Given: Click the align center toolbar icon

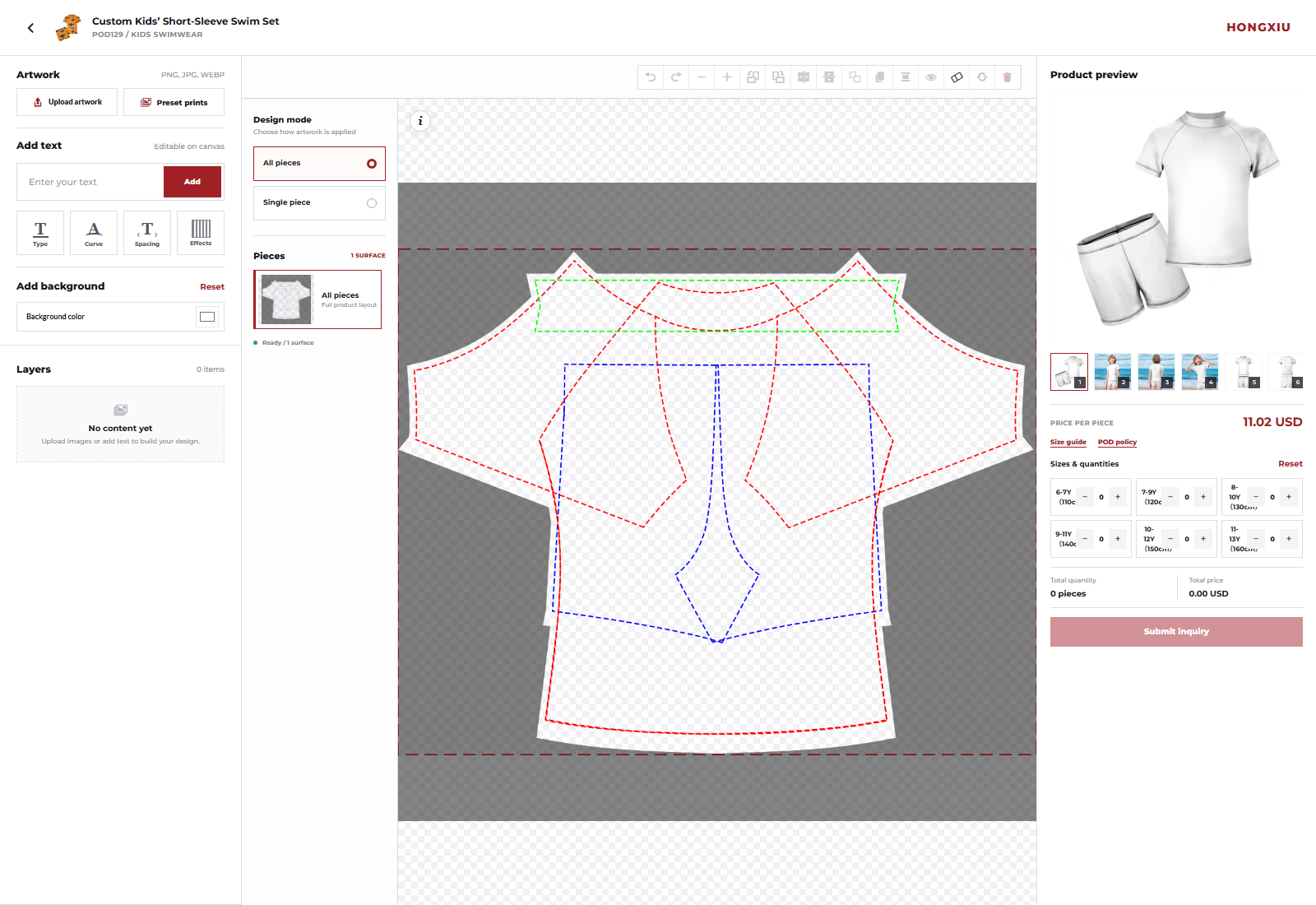Looking at the screenshot, I should 906,77.
